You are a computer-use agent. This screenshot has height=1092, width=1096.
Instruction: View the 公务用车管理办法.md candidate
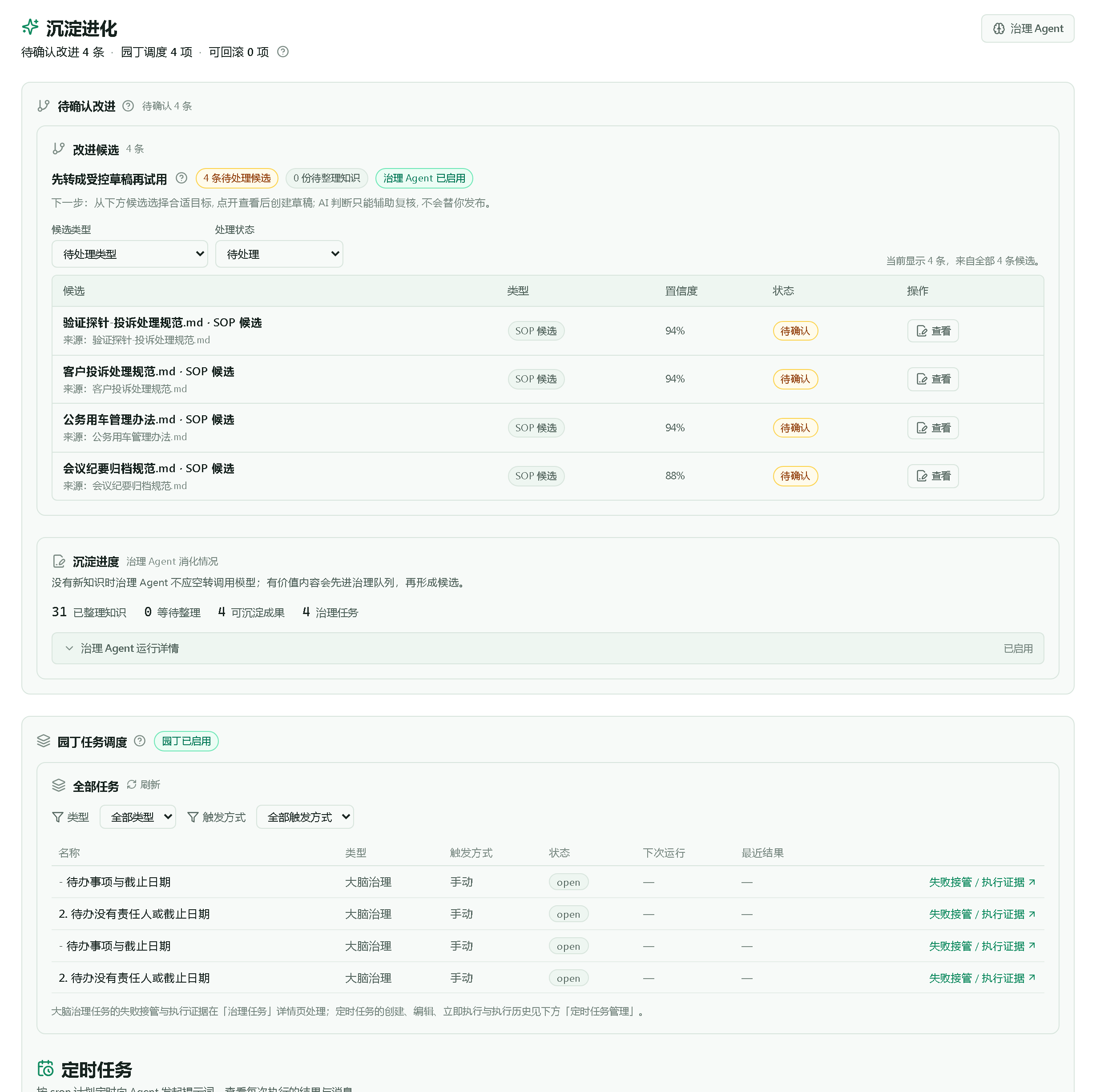(933, 428)
